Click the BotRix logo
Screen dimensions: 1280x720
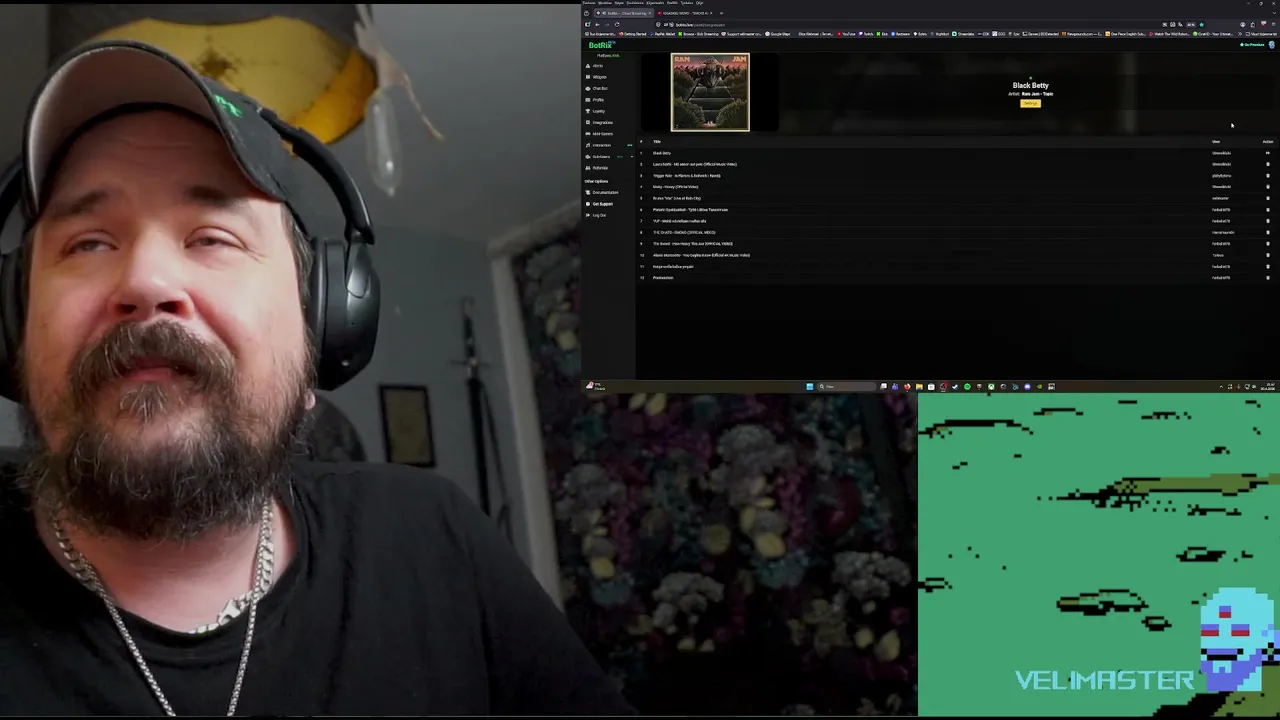pyautogui.click(x=601, y=45)
